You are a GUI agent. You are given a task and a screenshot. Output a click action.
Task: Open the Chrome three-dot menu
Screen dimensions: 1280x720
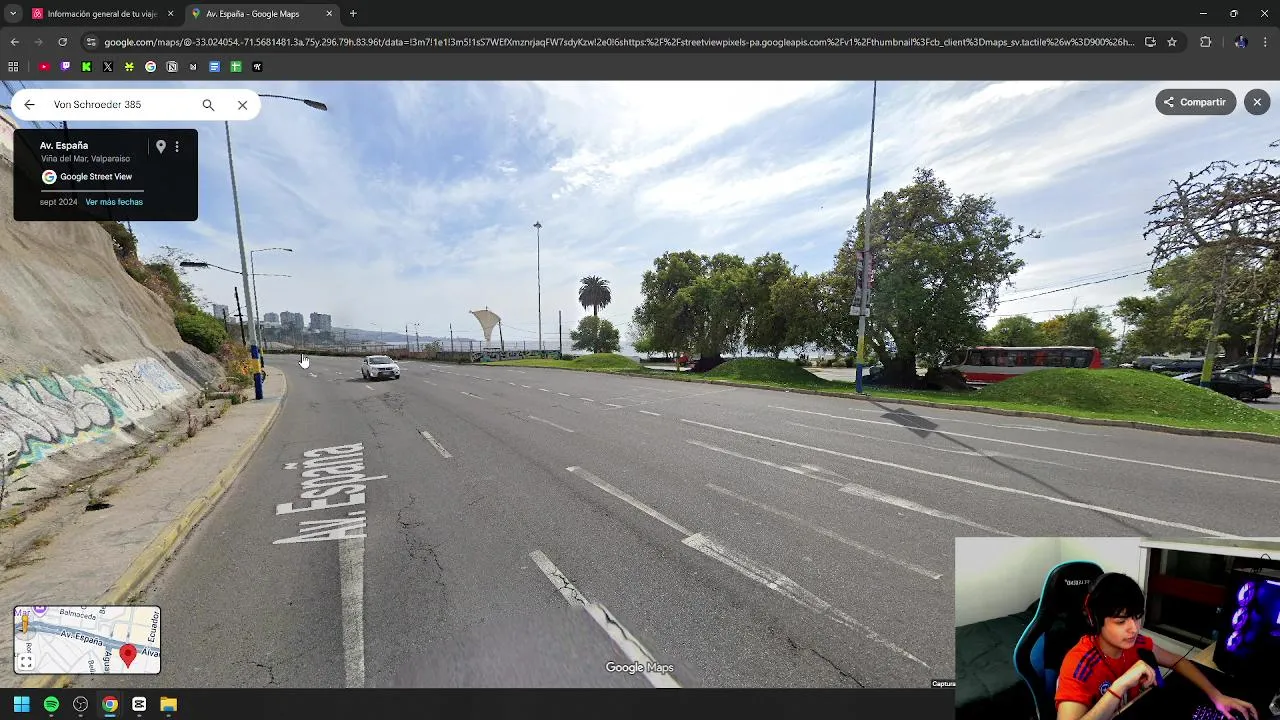coord(1266,42)
